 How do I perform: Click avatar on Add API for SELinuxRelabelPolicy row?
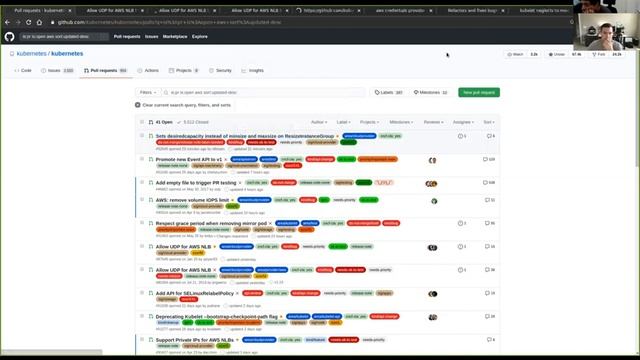(x=433, y=294)
